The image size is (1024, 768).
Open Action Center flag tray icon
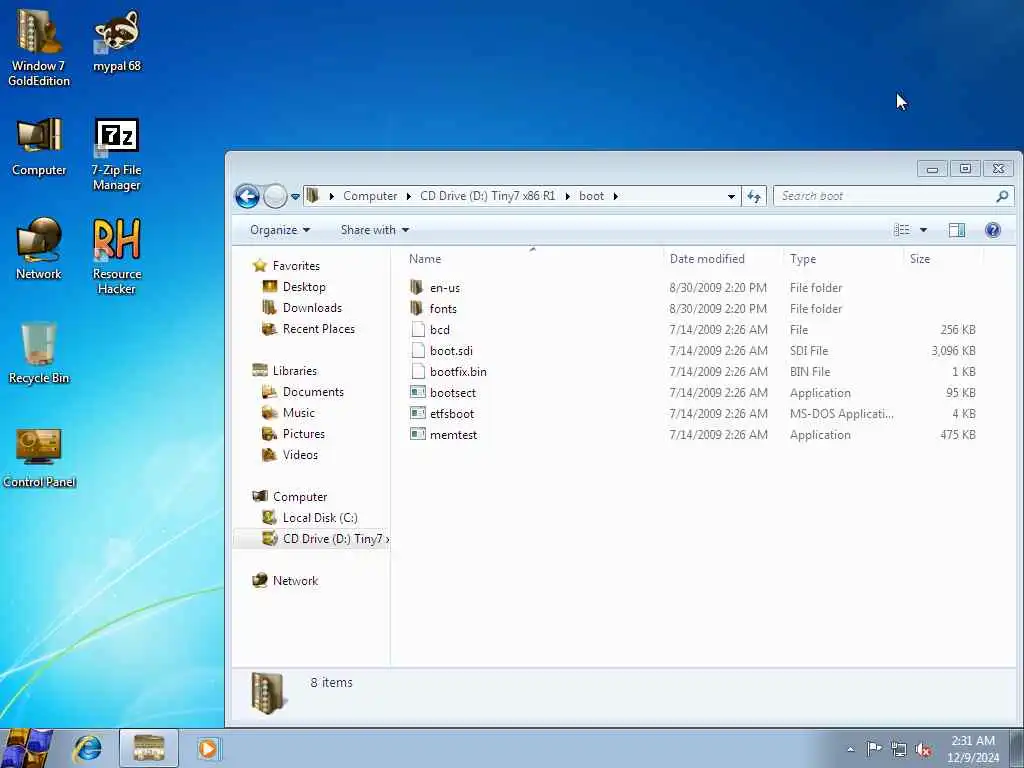(874, 749)
